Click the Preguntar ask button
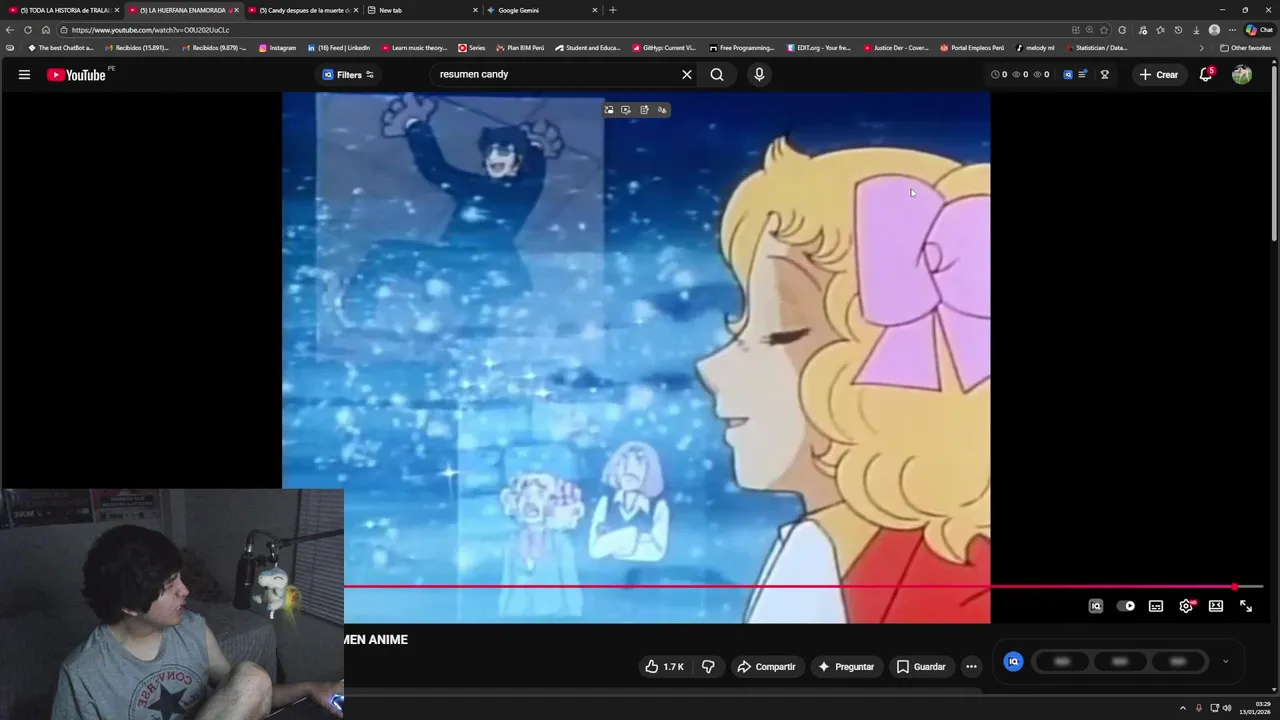The width and height of the screenshot is (1280, 720). (846, 667)
